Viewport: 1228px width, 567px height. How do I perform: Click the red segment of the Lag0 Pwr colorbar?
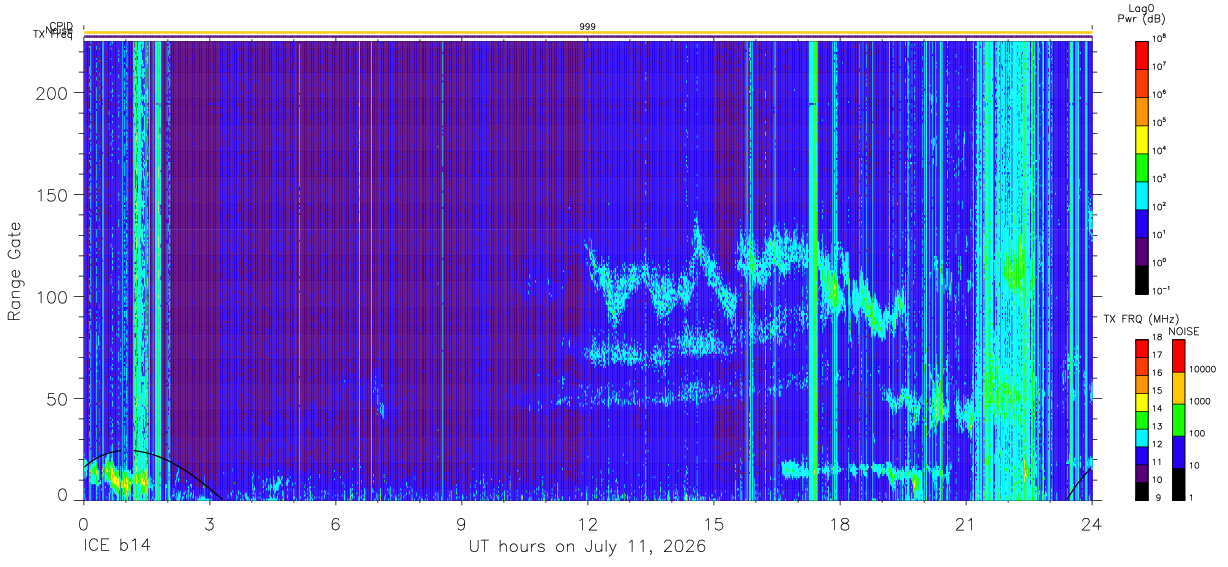click(x=1142, y=54)
